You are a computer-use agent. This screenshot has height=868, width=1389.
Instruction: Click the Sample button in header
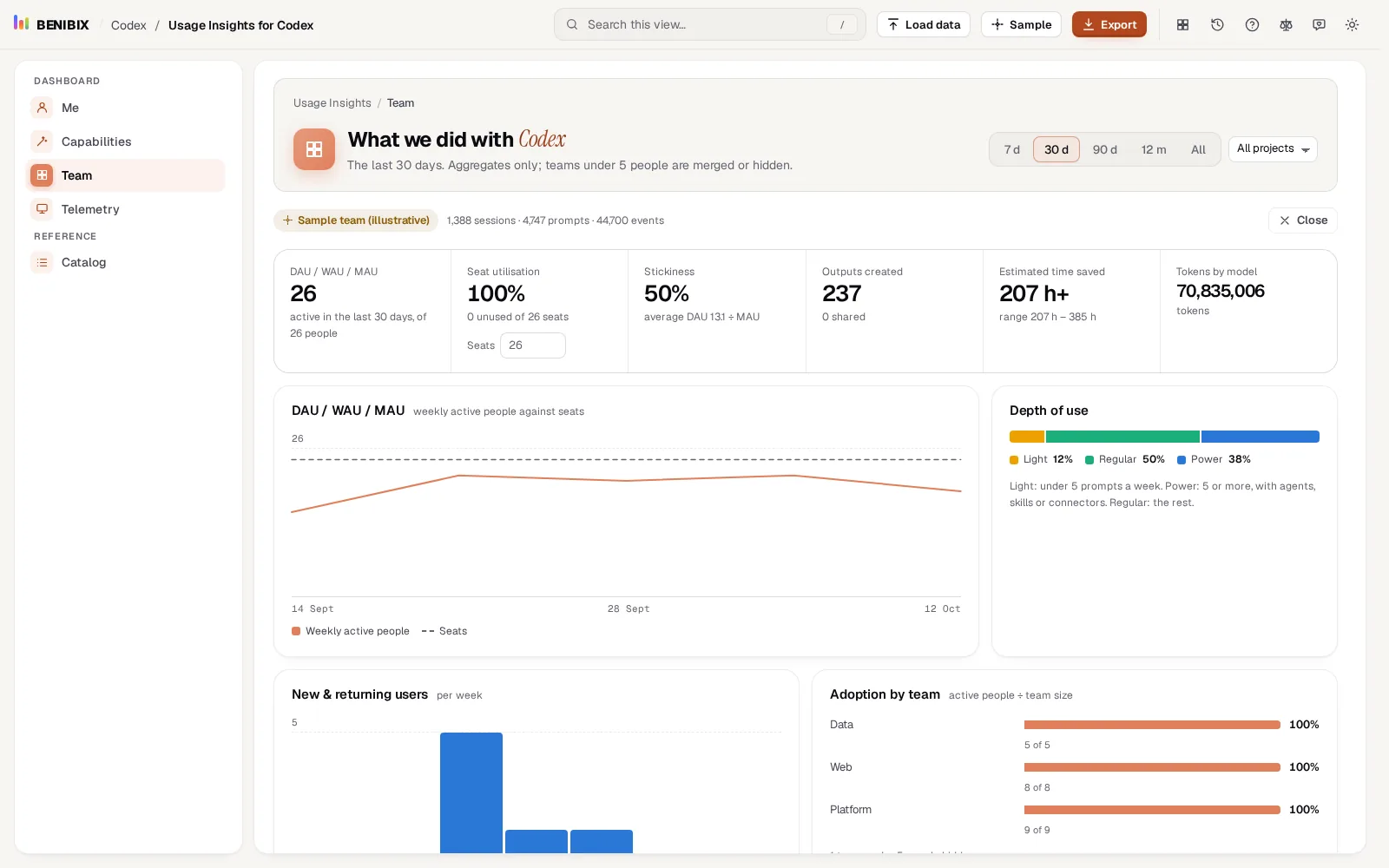coord(1021,24)
